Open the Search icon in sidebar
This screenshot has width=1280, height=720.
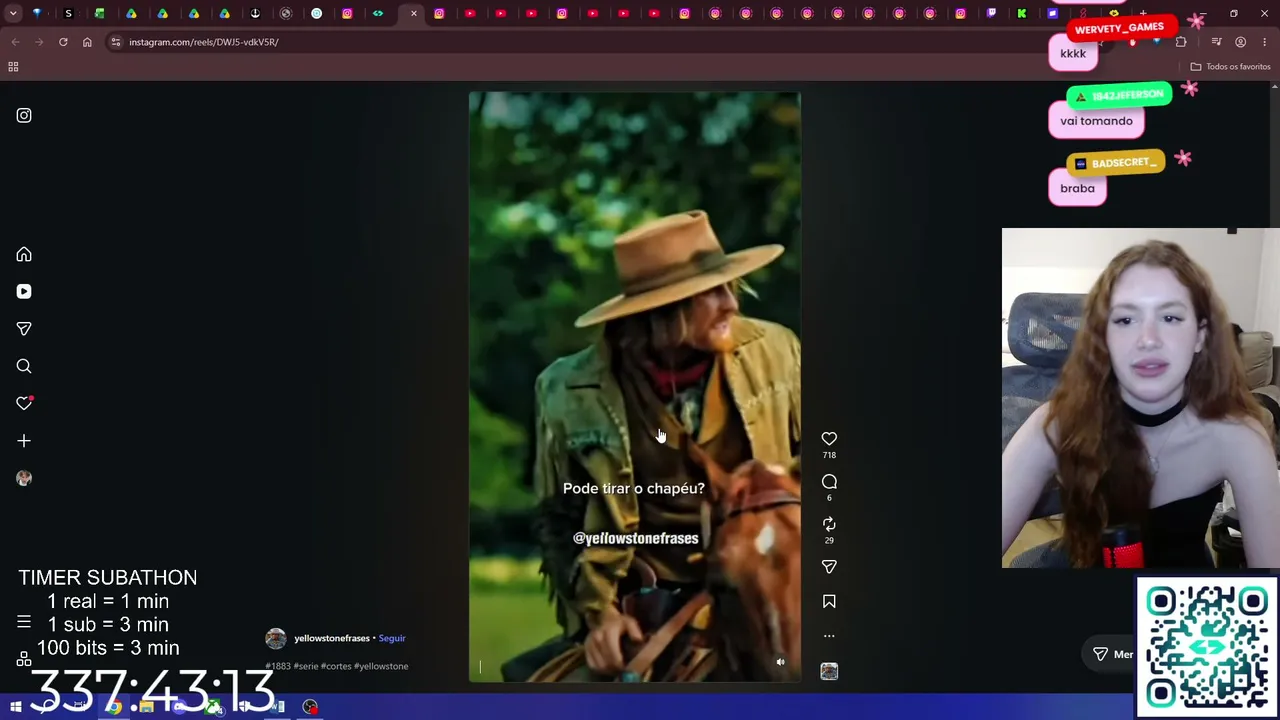pyautogui.click(x=24, y=366)
